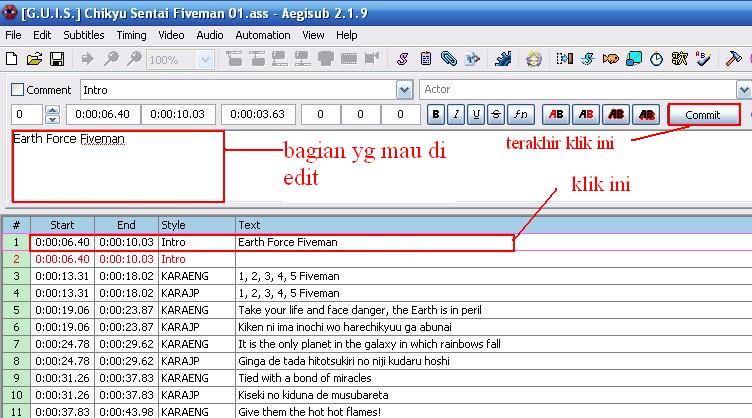Image resolution: width=752 pixels, height=418 pixels.
Task: Open the Fonts Collector icon
Action: [x=472, y=59]
